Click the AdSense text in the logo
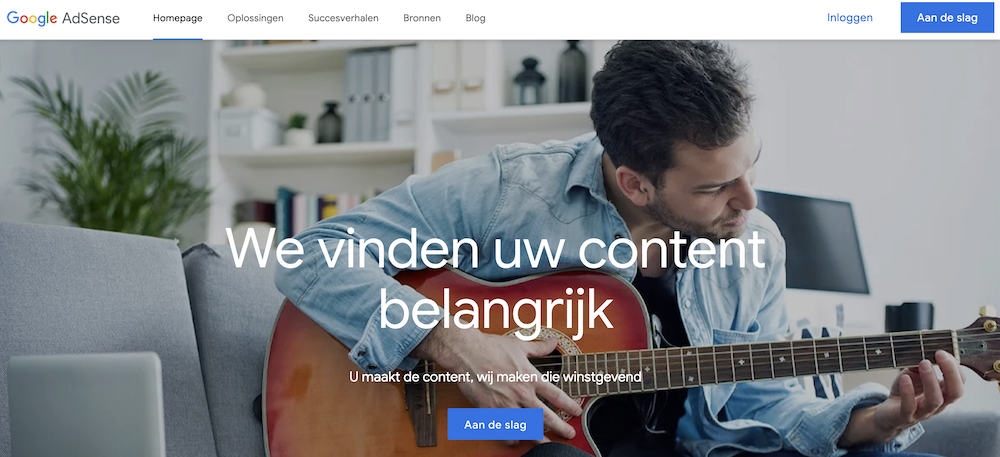 tap(91, 18)
